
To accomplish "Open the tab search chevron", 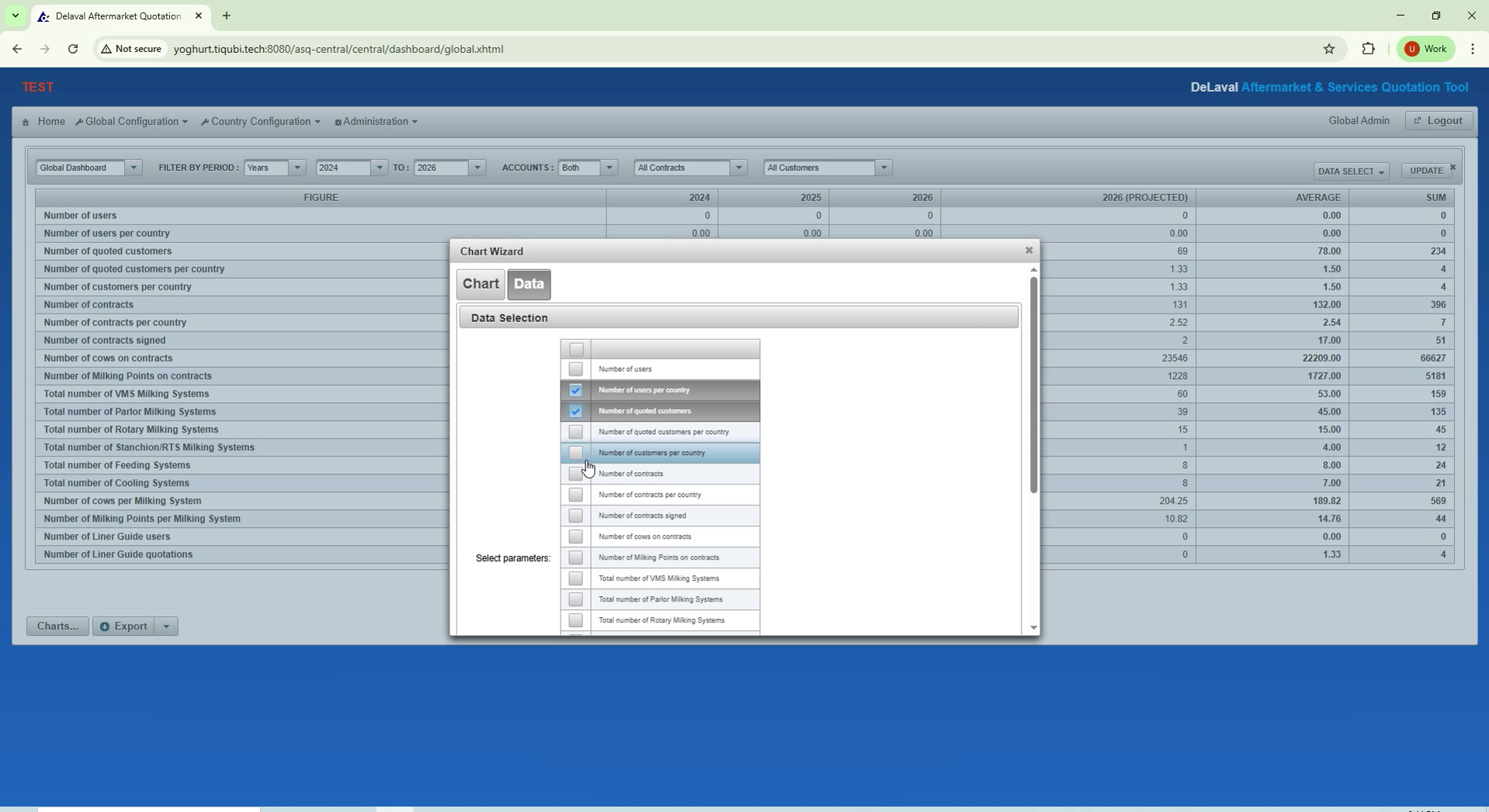I will tap(15, 16).
